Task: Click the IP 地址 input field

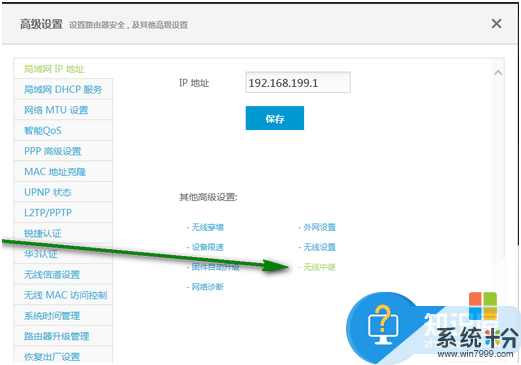Action: coord(298,82)
